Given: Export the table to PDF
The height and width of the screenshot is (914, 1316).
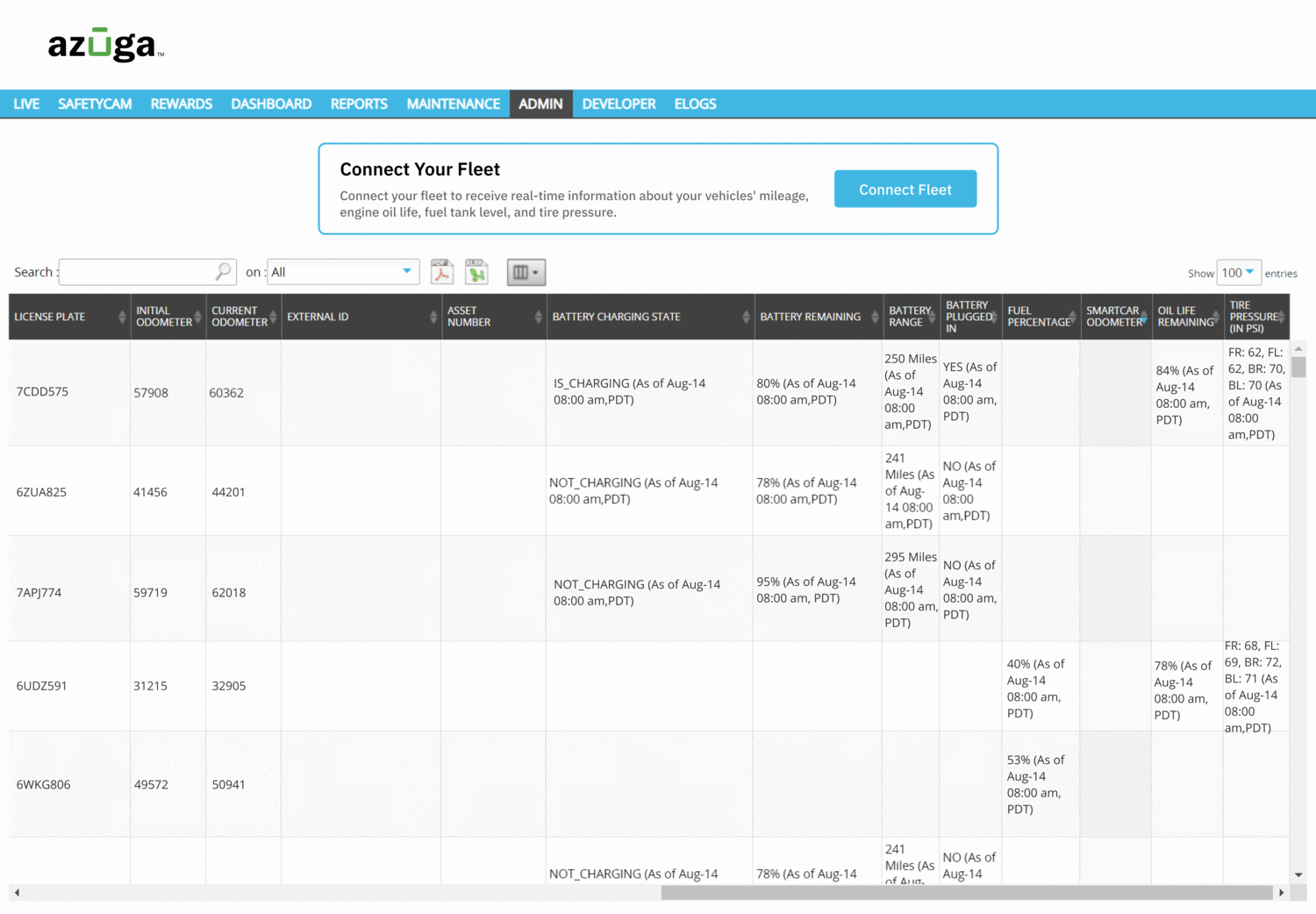Looking at the screenshot, I should coord(442,272).
